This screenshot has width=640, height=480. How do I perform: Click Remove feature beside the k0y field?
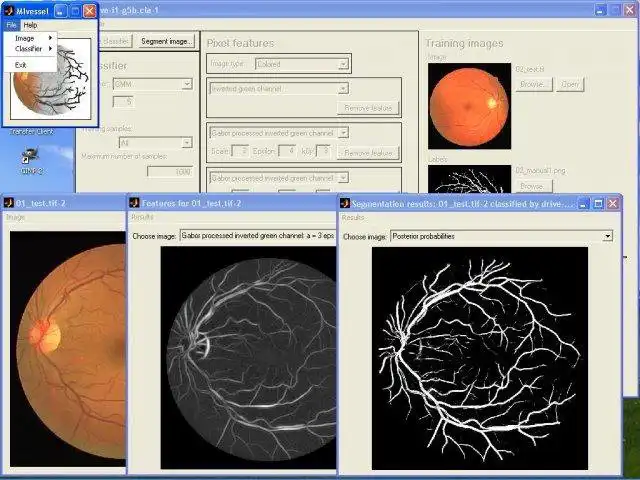click(368, 153)
